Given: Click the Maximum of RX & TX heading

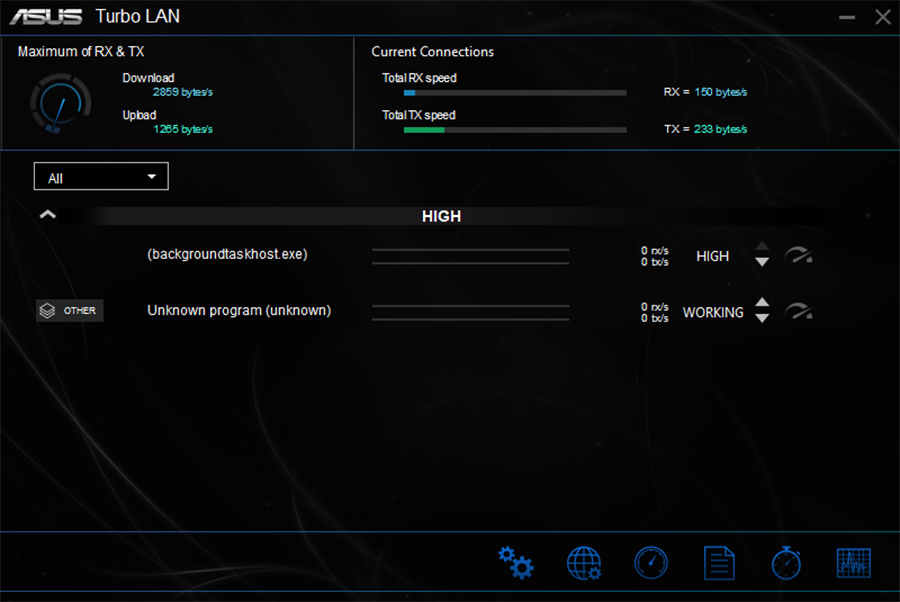Looking at the screenshot, I should (x=81, y=52).
